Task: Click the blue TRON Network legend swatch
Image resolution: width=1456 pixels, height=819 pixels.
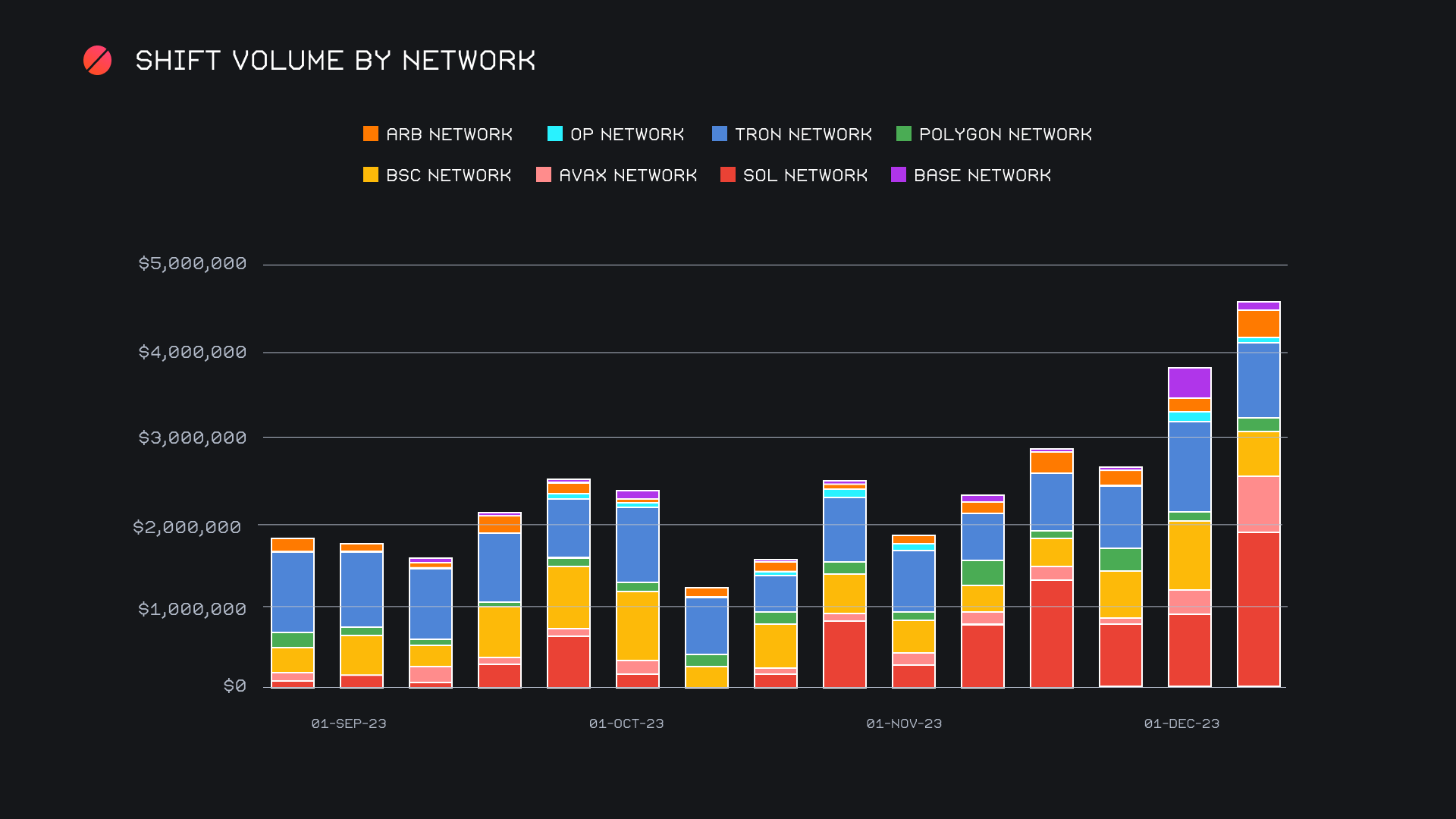Action: point(719,134)
